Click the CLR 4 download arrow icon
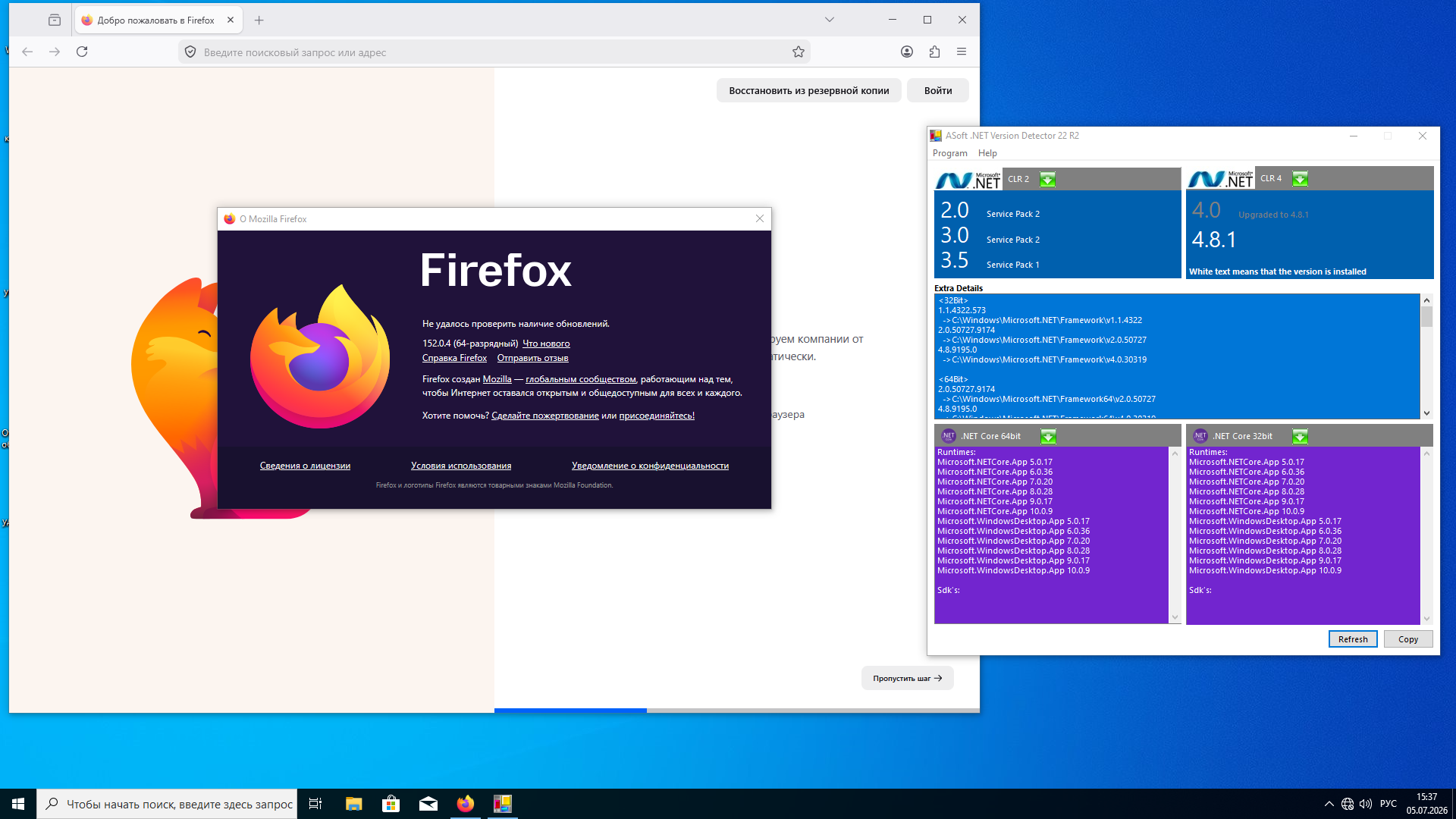 [x=1300, y=179]
